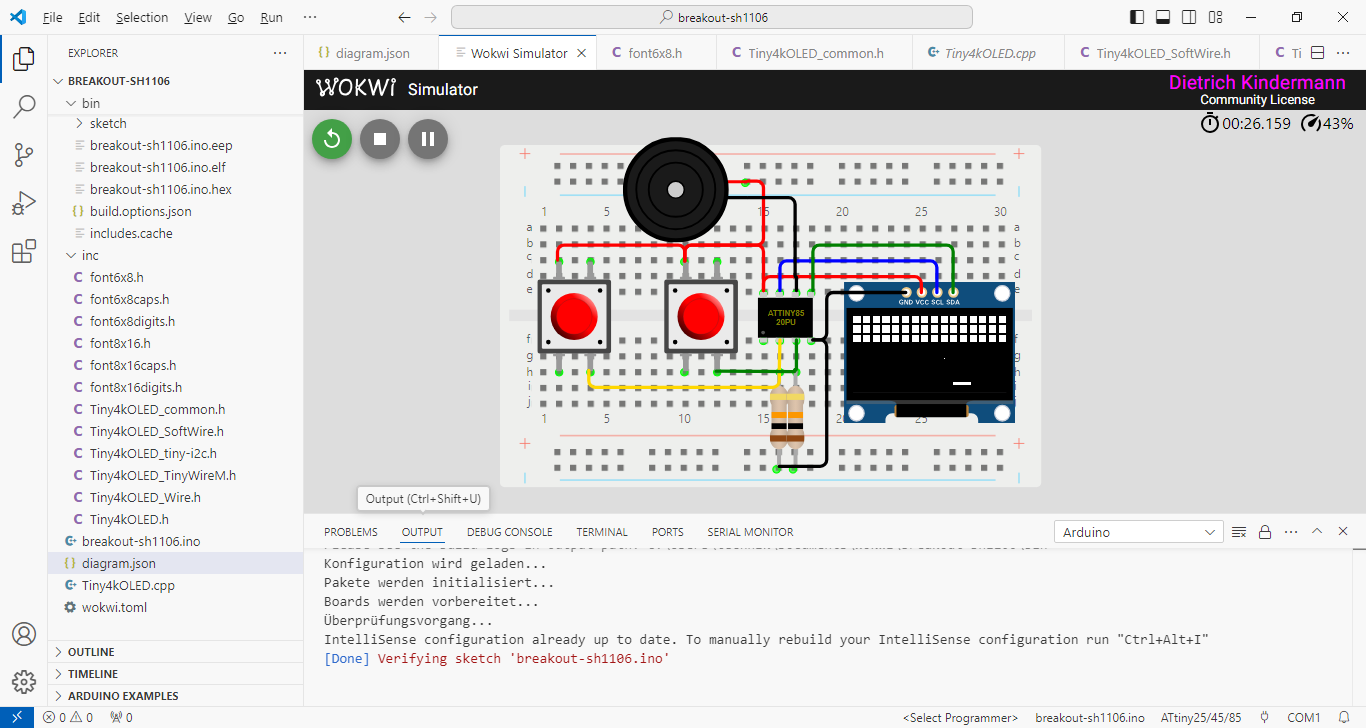The image size is (1366, 728).
Task: Toggle the primary side bar layout
Action: tap(1137, 17)
